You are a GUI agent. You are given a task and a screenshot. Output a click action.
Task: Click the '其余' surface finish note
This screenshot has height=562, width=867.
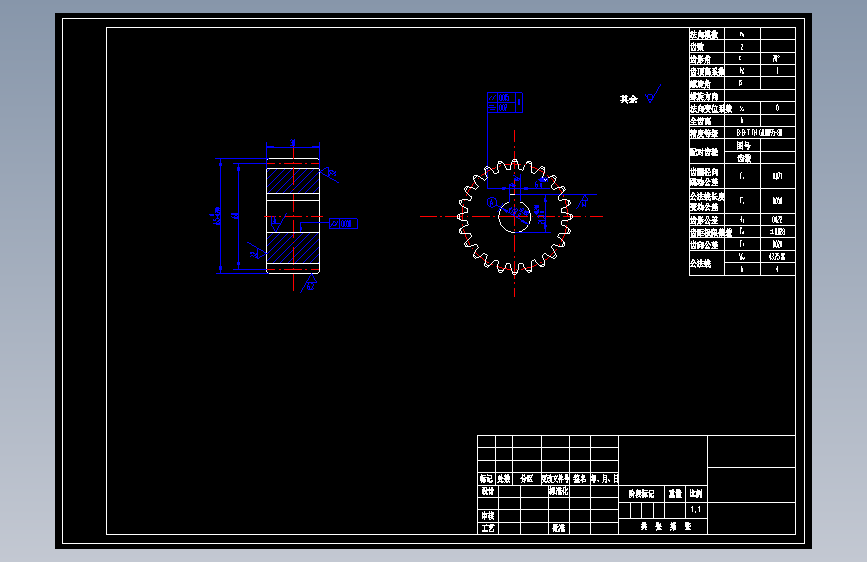[x=629, y=99]
